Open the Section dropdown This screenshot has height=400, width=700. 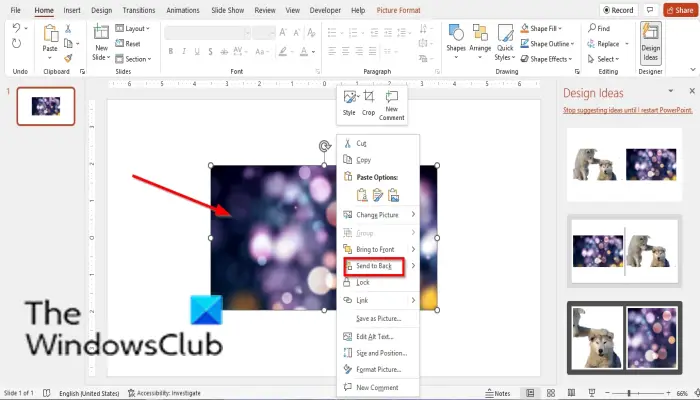tap(133, 59)
